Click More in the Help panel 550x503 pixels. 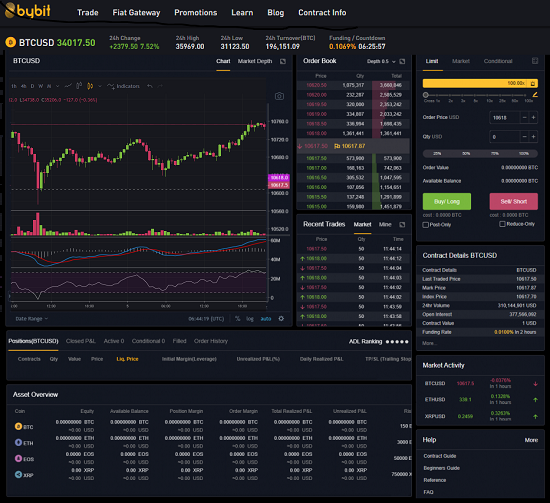pyautogui.click(x=531, y=440)
